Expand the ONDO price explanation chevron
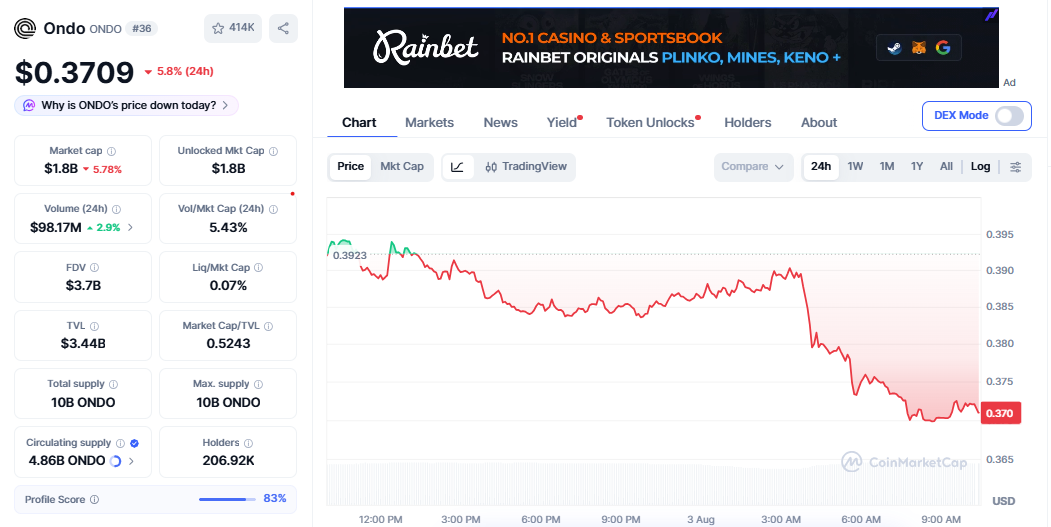The height and width of the screenshot is (527, 1051). coord(225,105)
